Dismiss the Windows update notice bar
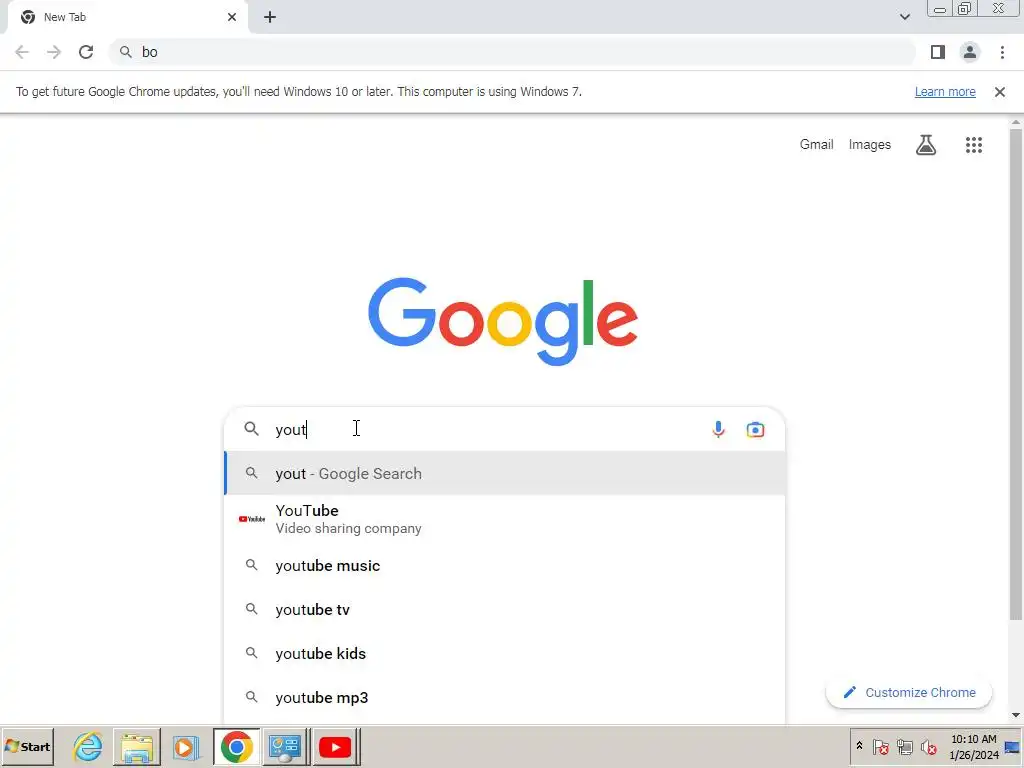Screen dimensions: 1024x768 pyautogui.click(x=999, y=92)
